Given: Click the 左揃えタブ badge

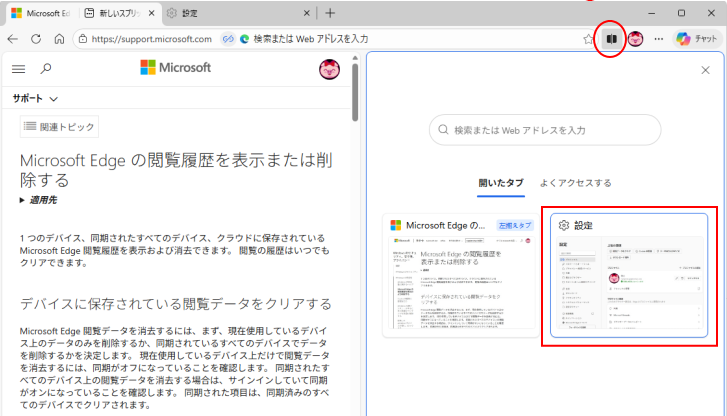Looking at the screenshot, I should pyautogui.click(x=515, y=225).
